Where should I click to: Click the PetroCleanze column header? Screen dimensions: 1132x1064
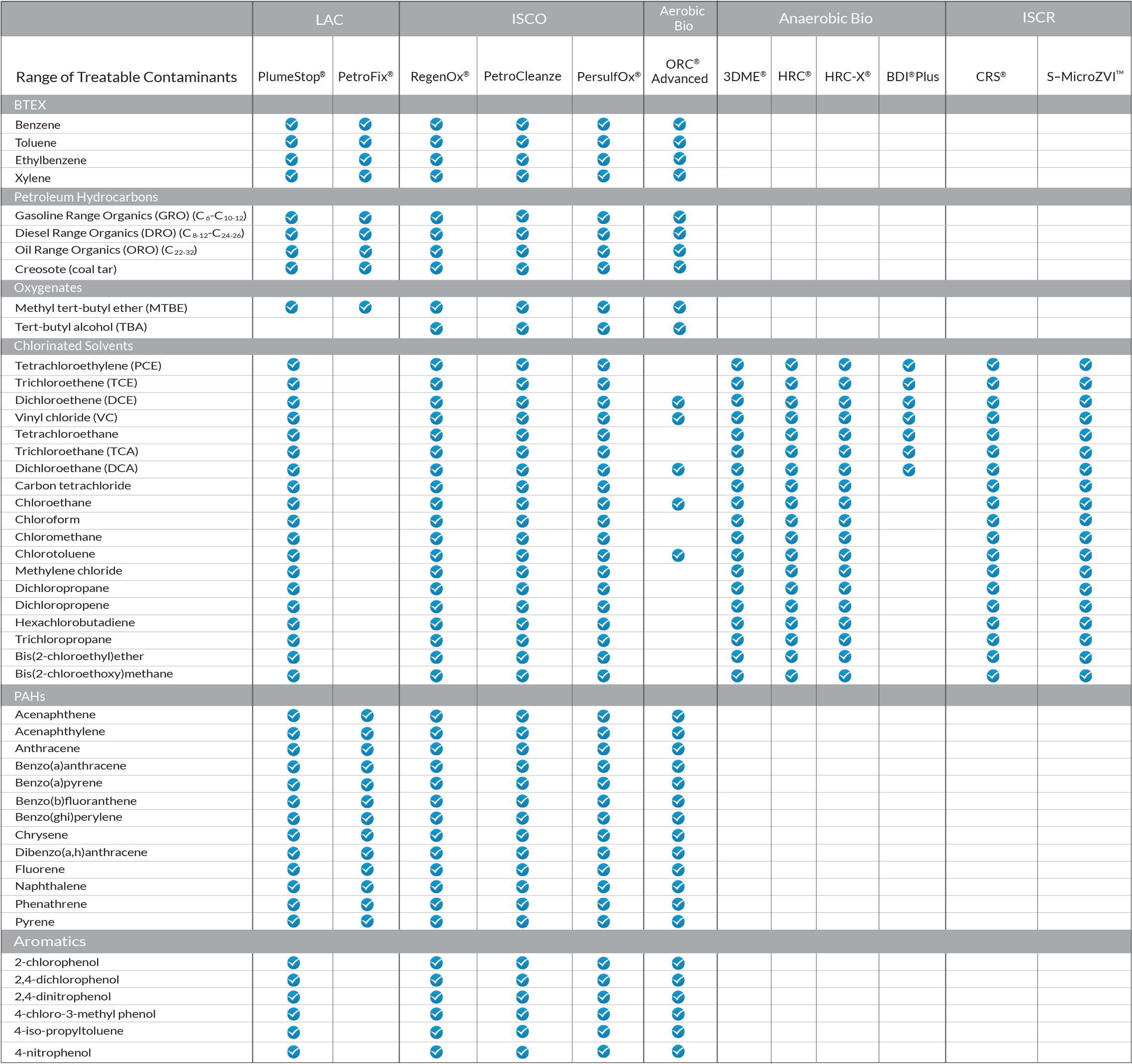pos(522,76)
